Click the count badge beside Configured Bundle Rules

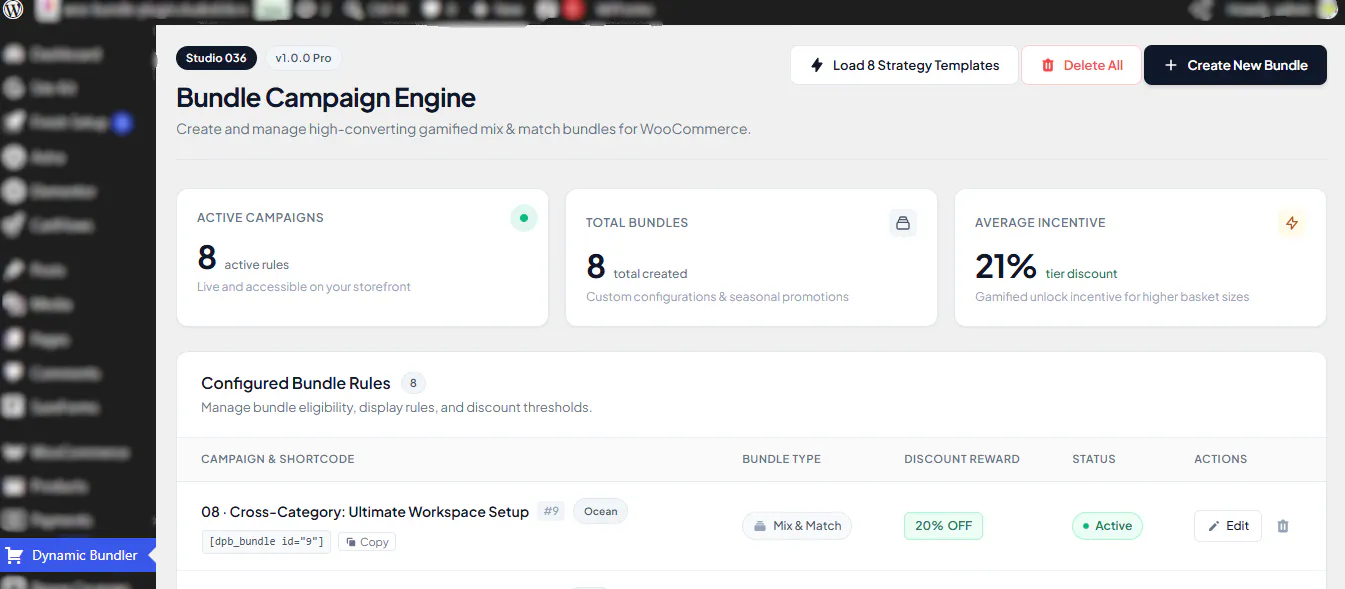tap(414, 383)
